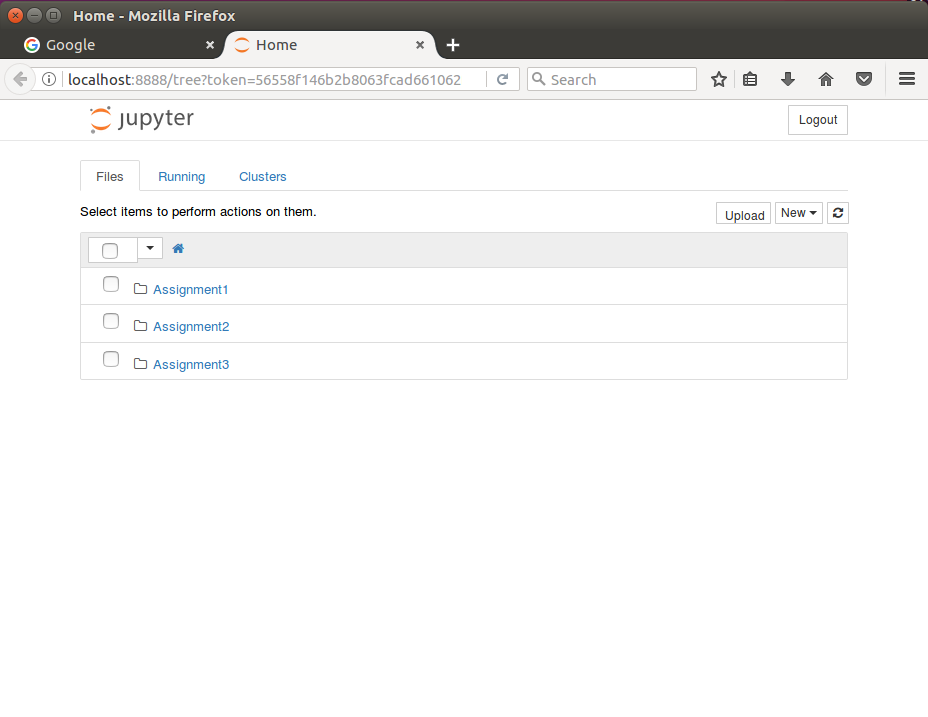928x717 pixels.
Task: Open the Assignment2 folder link
Action: [x=191, y=327]
